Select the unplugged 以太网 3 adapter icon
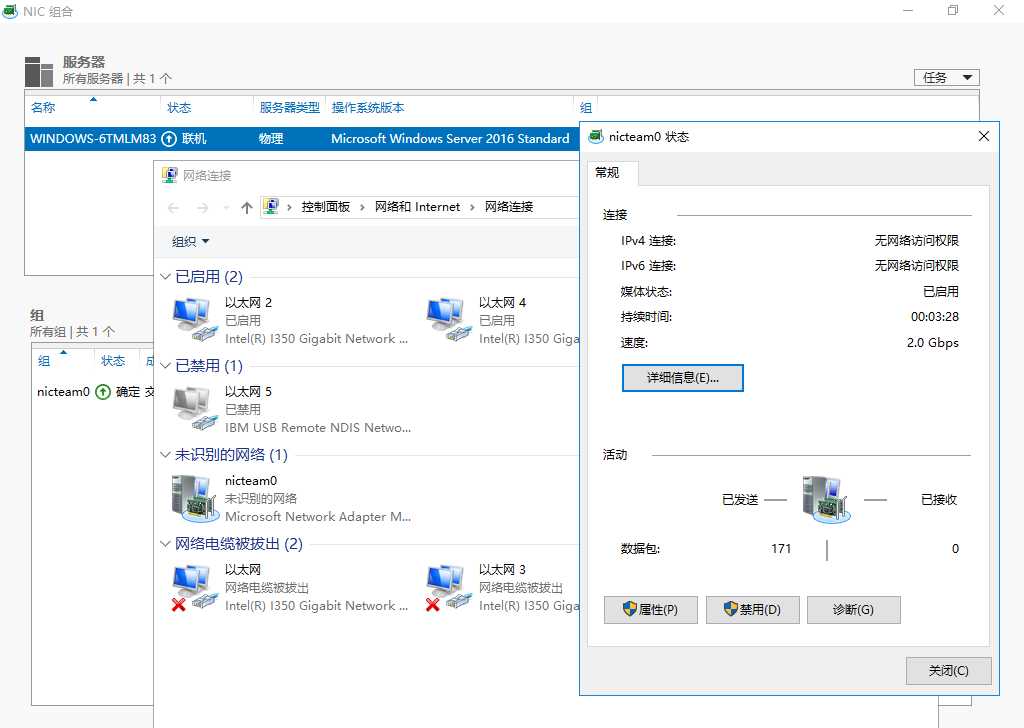The image size is (1024, 728). tap(448, 586)
